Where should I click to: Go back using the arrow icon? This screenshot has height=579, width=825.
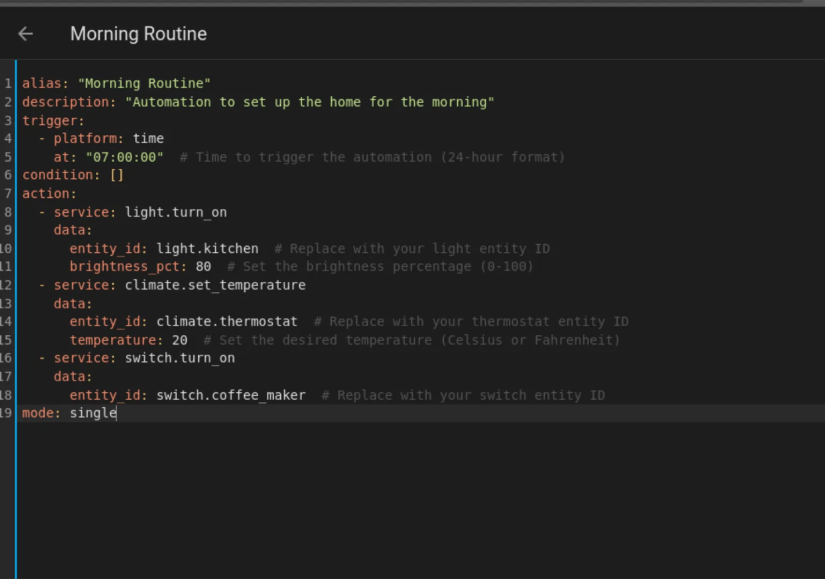25,34
